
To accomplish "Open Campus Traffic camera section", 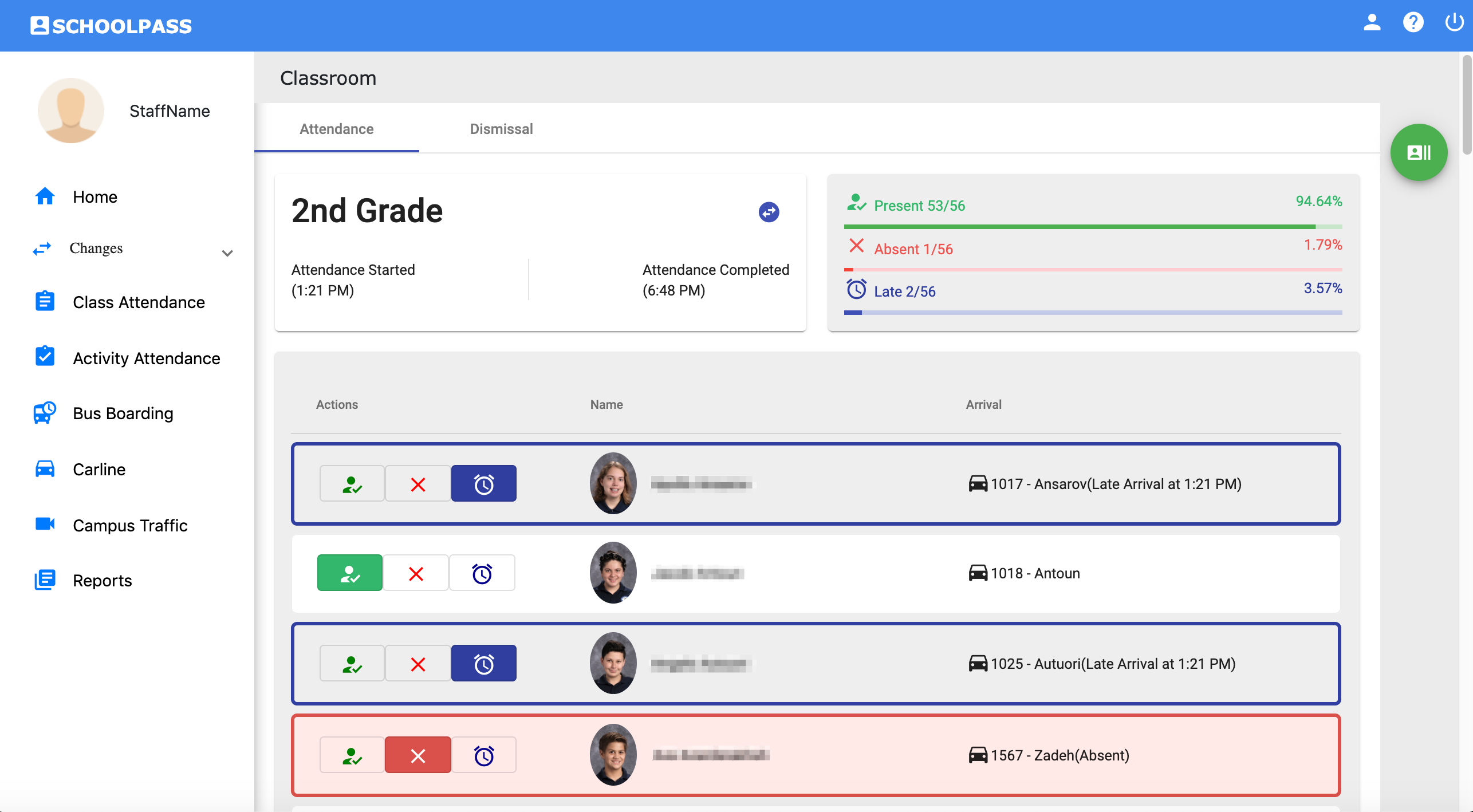I will coord(130,525).
